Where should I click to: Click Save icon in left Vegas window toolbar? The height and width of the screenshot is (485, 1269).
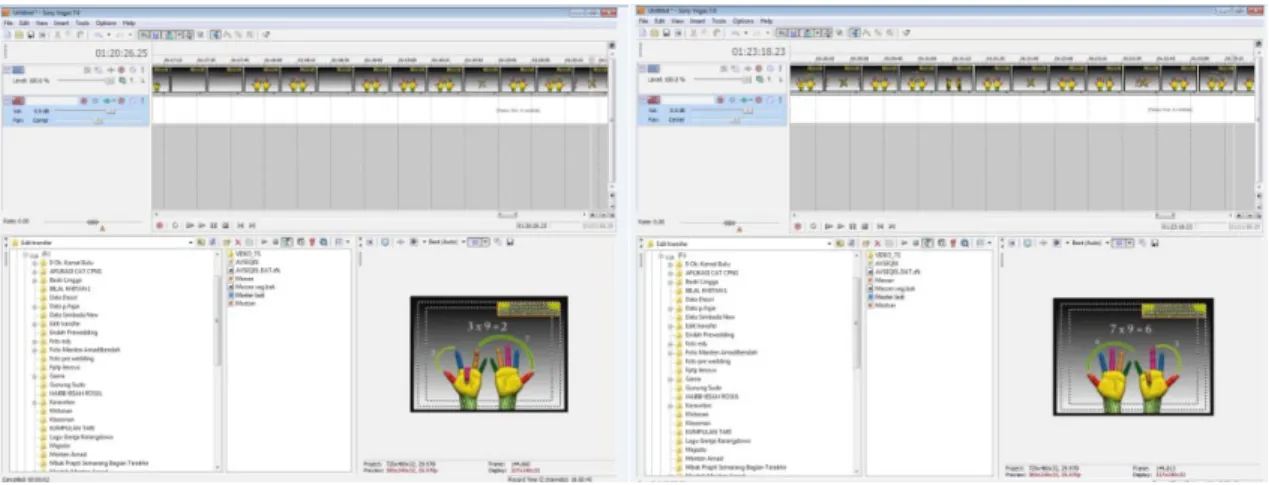point(31,35)
